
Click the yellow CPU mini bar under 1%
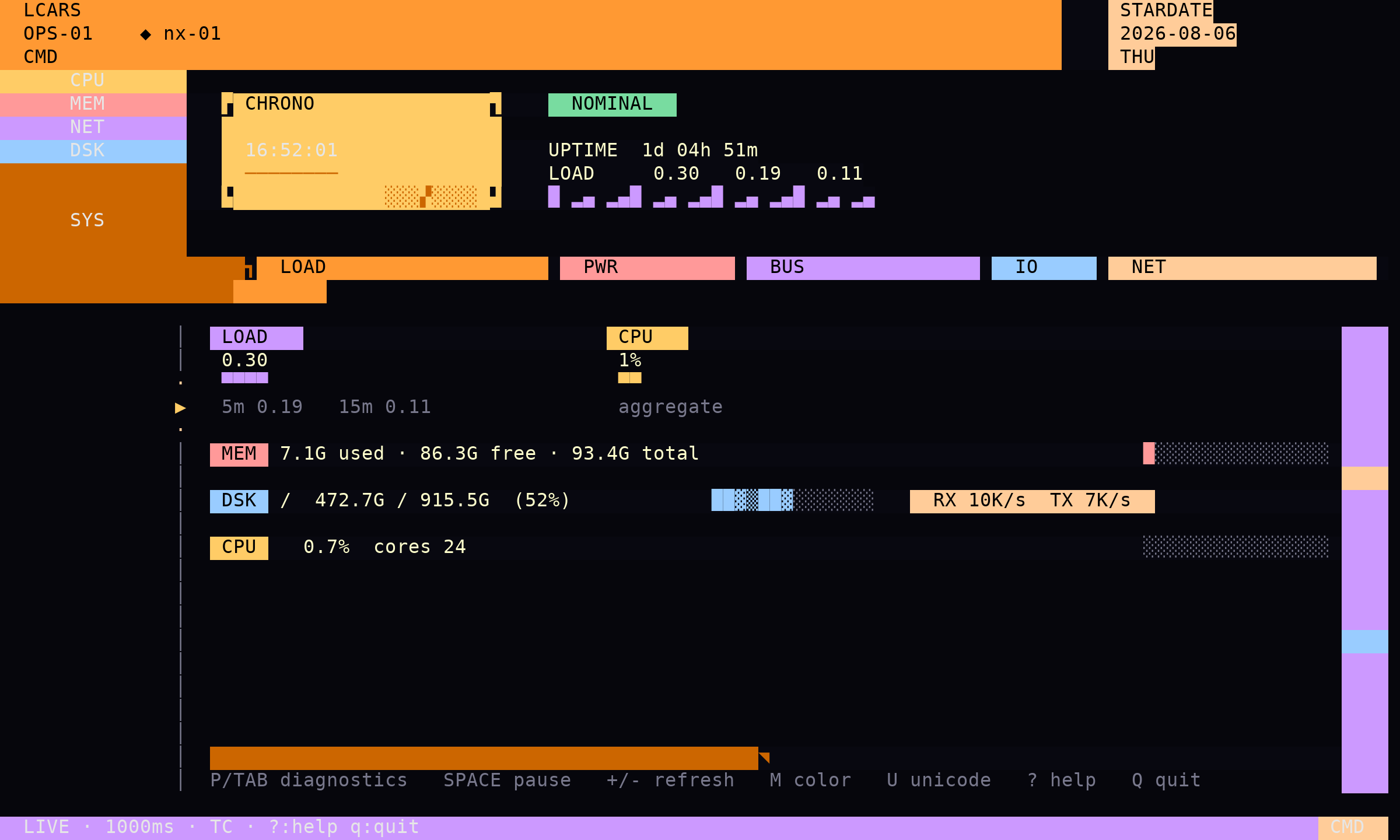(x=630, y=377)
